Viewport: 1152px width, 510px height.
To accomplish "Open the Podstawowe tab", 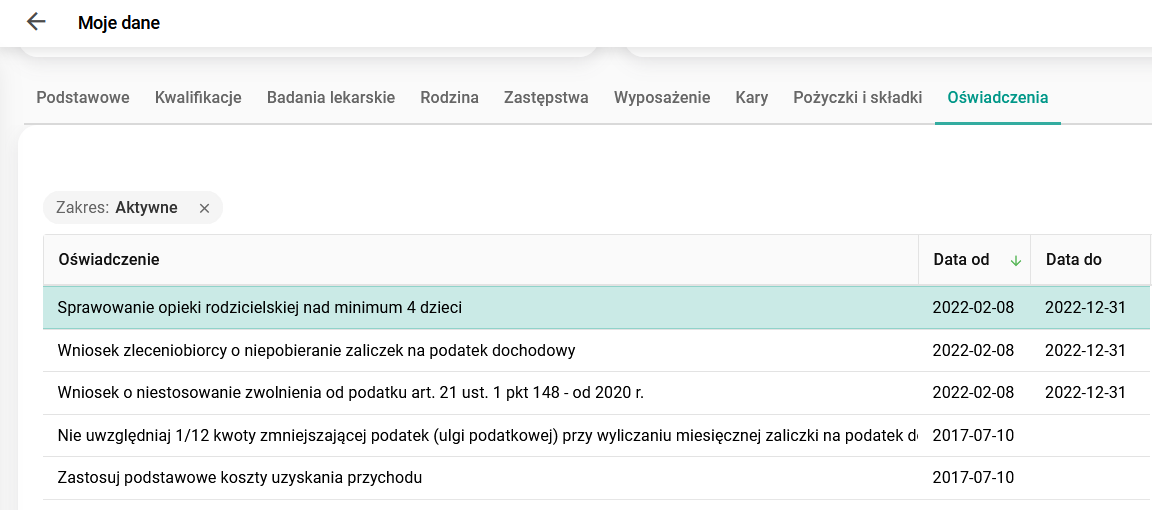I will pyautogui.click(x=83, y=98).
